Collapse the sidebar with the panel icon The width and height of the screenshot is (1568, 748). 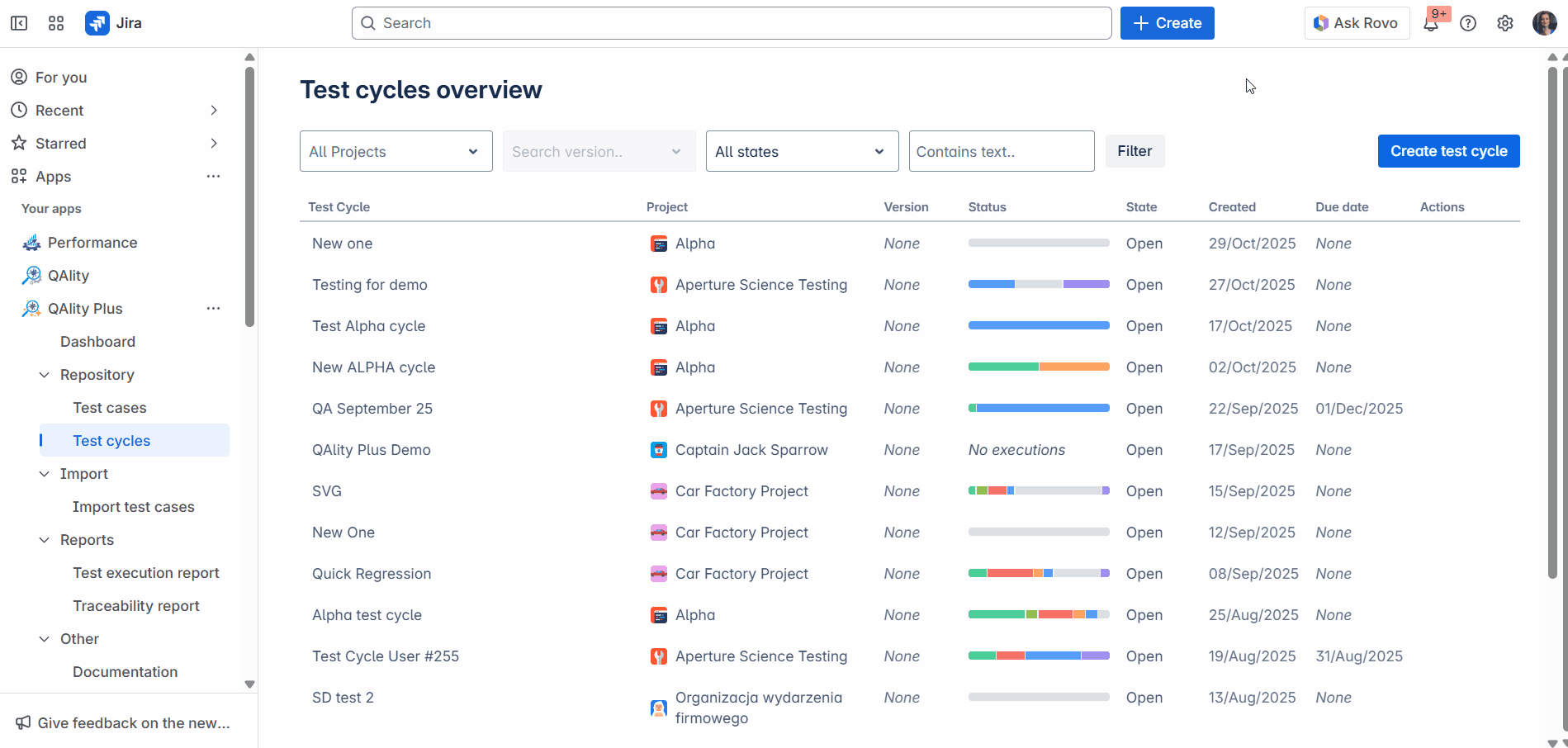point(19,23)
